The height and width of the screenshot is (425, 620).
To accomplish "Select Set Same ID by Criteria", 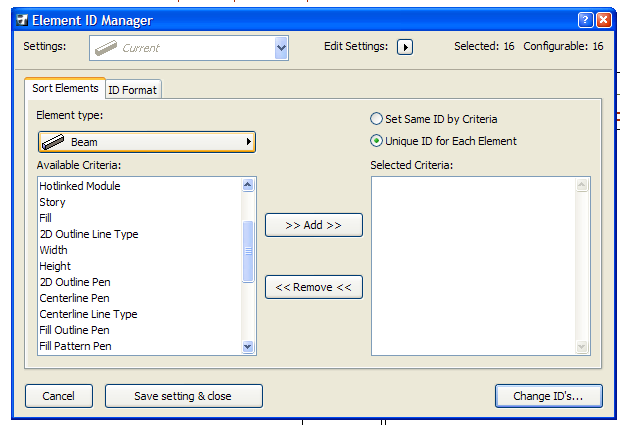I will [376, 119].
